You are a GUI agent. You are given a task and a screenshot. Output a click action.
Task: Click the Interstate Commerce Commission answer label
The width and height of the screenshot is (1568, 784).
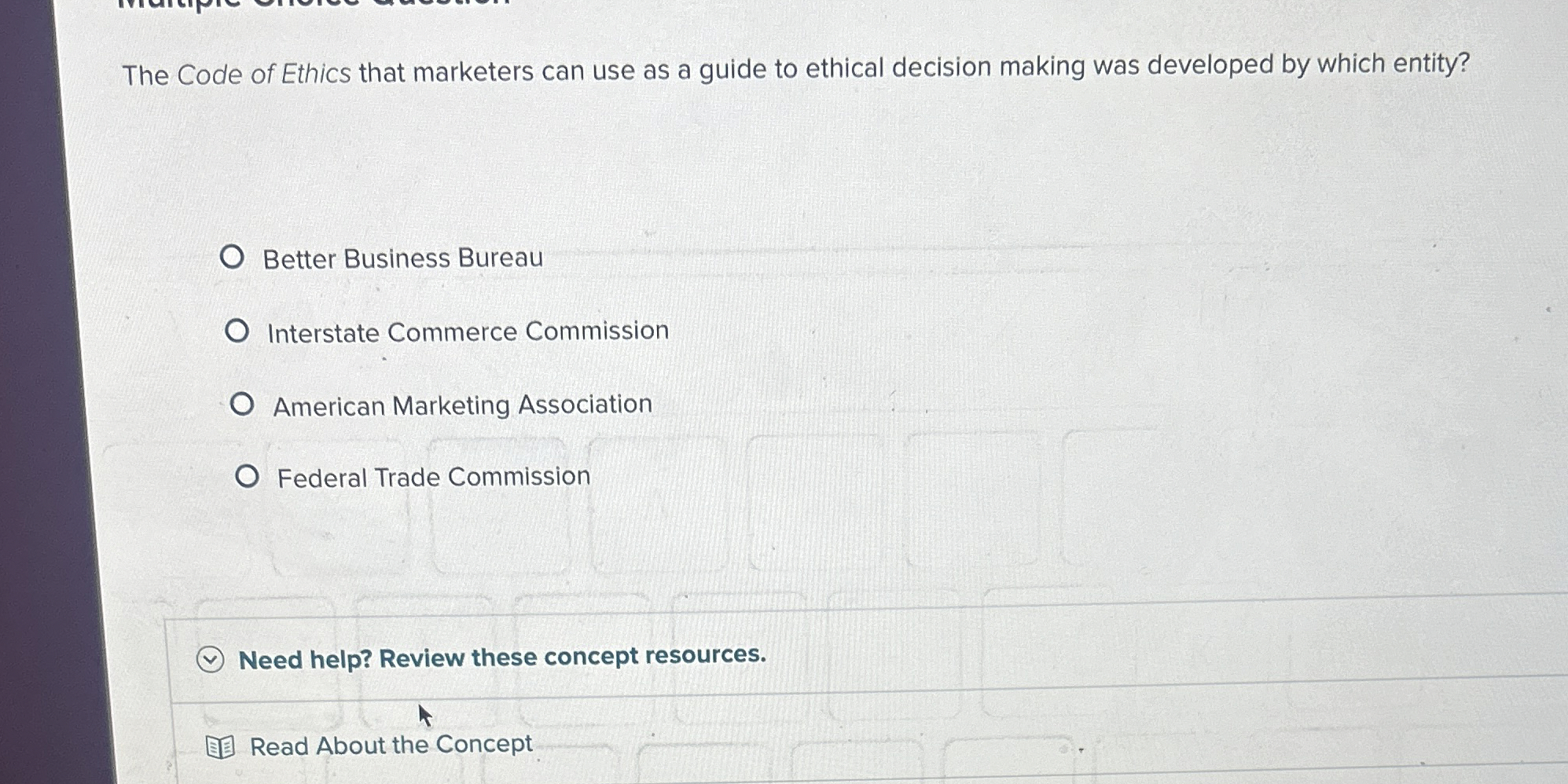coord(468,330)
